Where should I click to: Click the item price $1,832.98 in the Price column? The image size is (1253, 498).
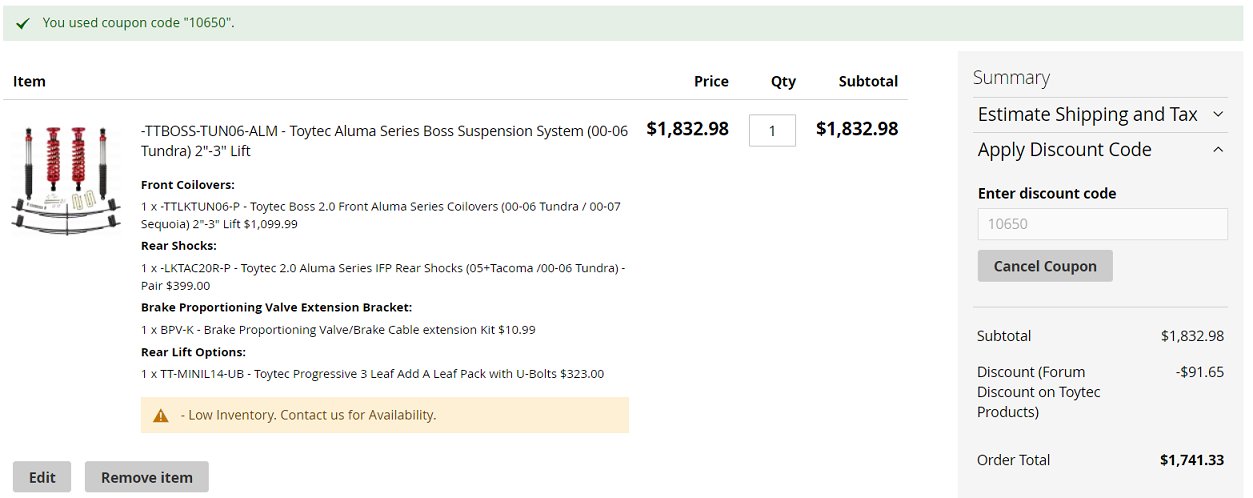point(688,128)
